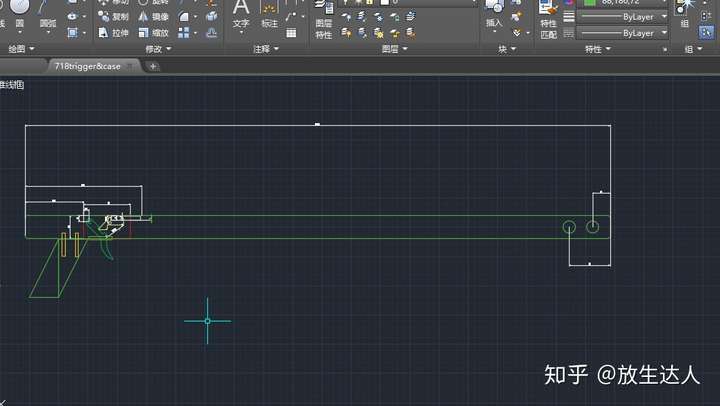Click the Edit Attributes block icon
720x406 pixels.
[x=517, y=33]
